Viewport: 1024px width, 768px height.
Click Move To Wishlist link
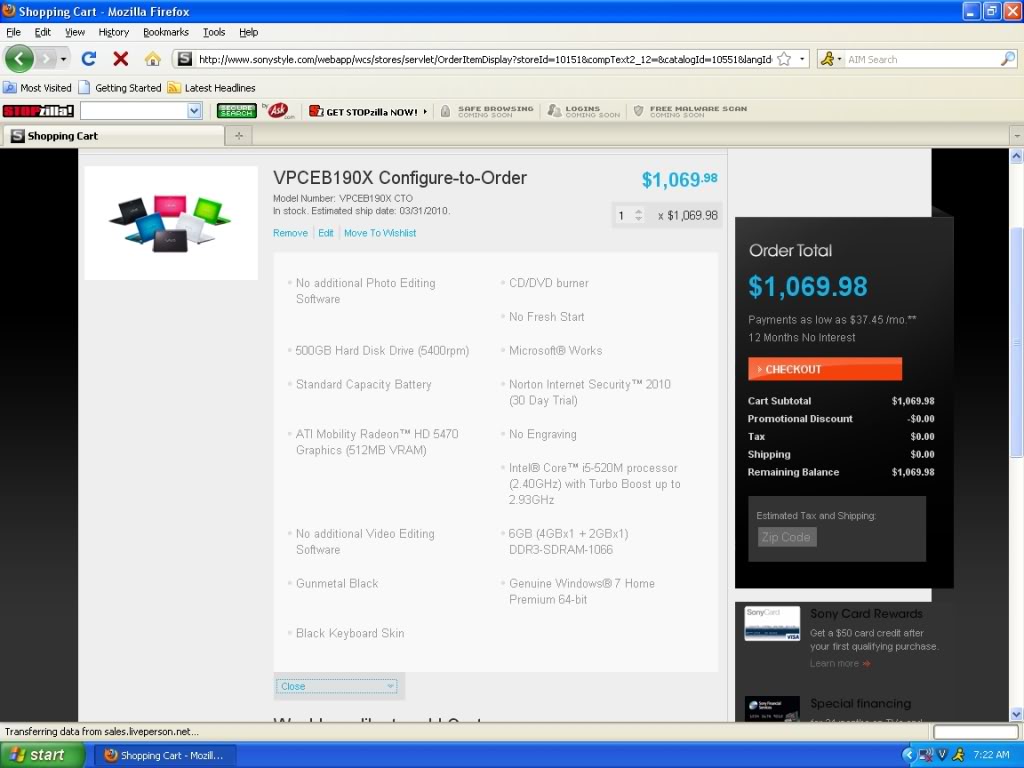[380, 233]
